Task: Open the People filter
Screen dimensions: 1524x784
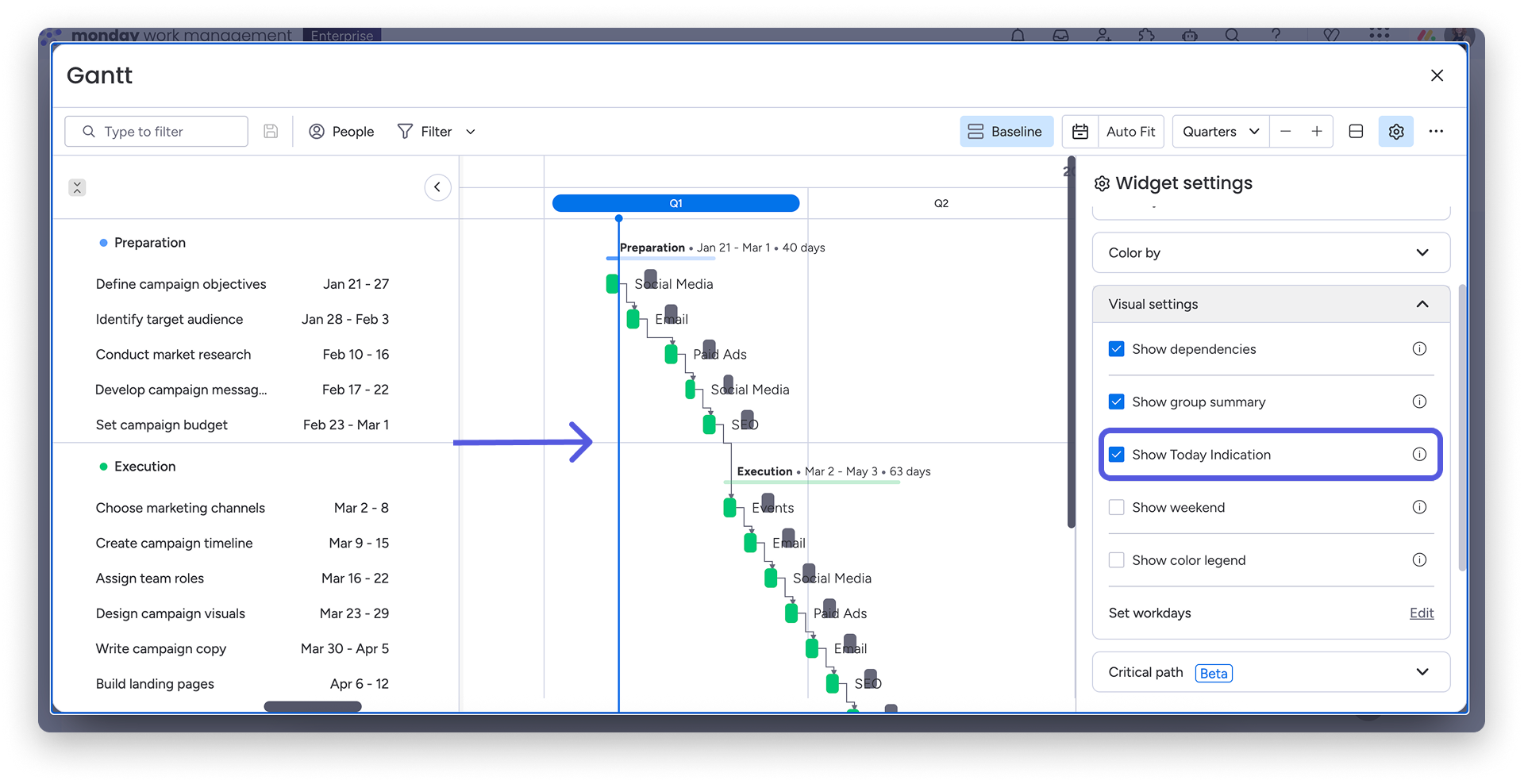Action: [x=341, y=132]
